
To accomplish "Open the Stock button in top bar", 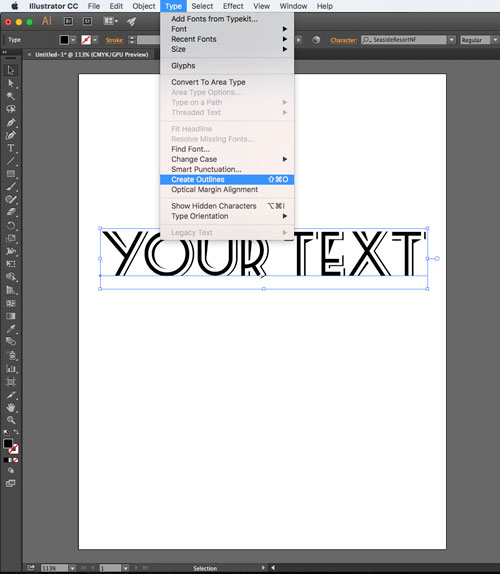I will [x=87, y=21].
